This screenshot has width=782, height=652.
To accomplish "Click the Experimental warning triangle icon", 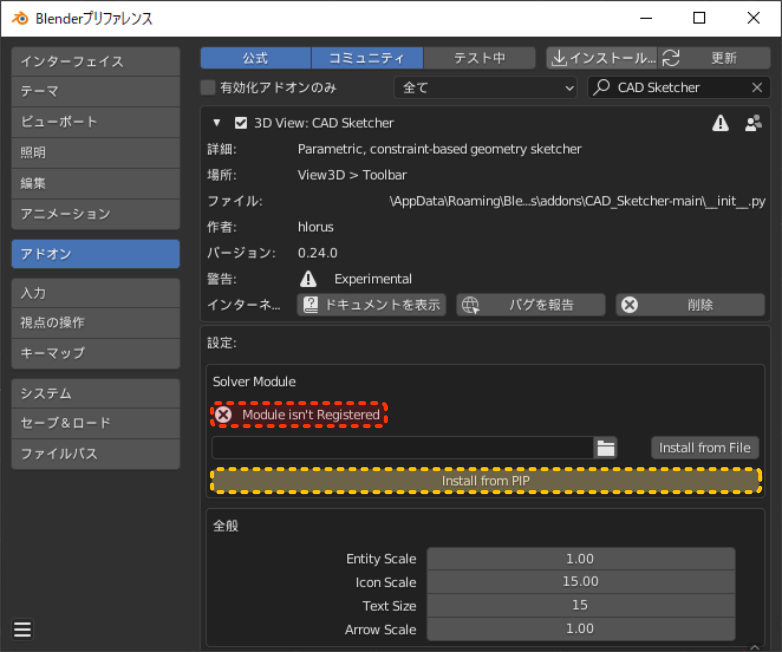I will click(308, 279).
